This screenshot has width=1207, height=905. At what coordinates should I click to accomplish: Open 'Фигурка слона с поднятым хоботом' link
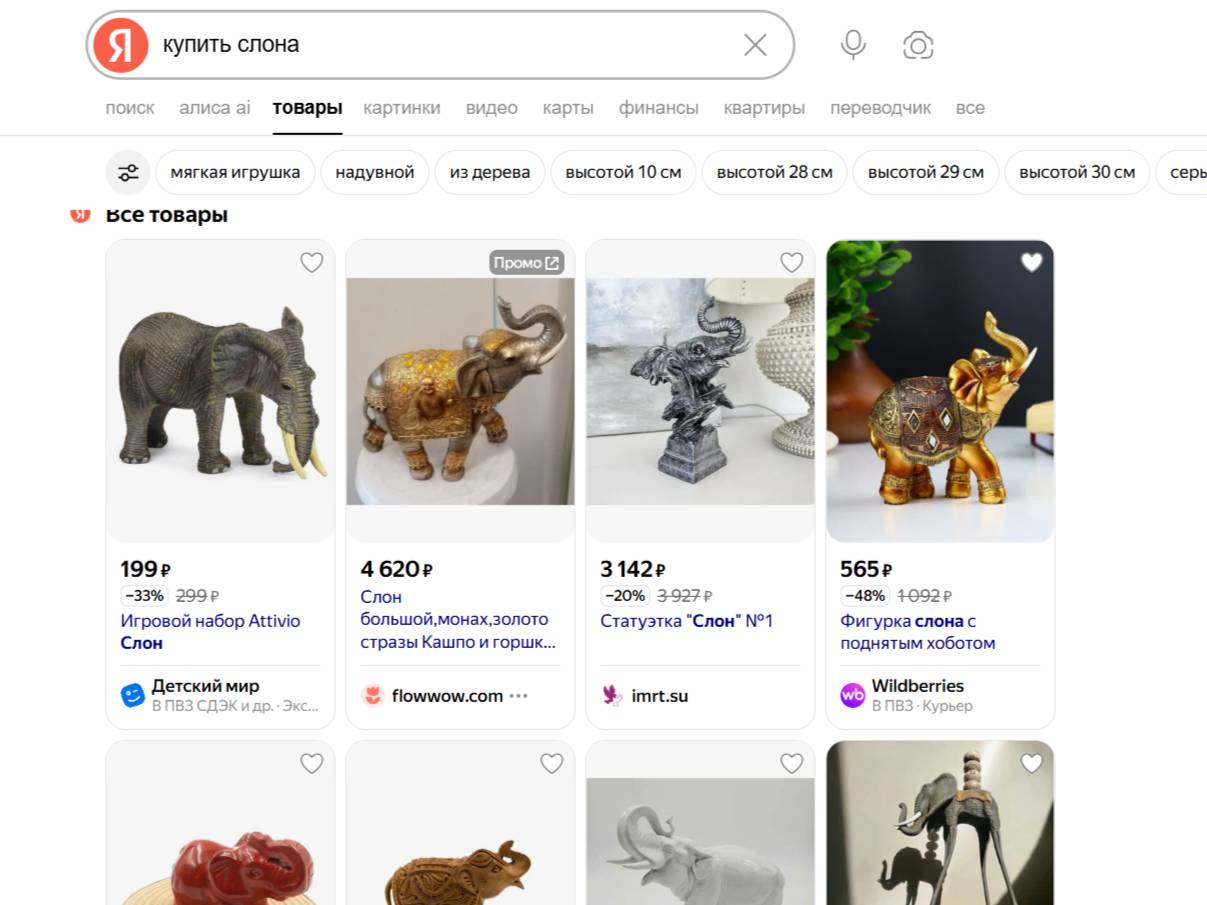(917, 632)
